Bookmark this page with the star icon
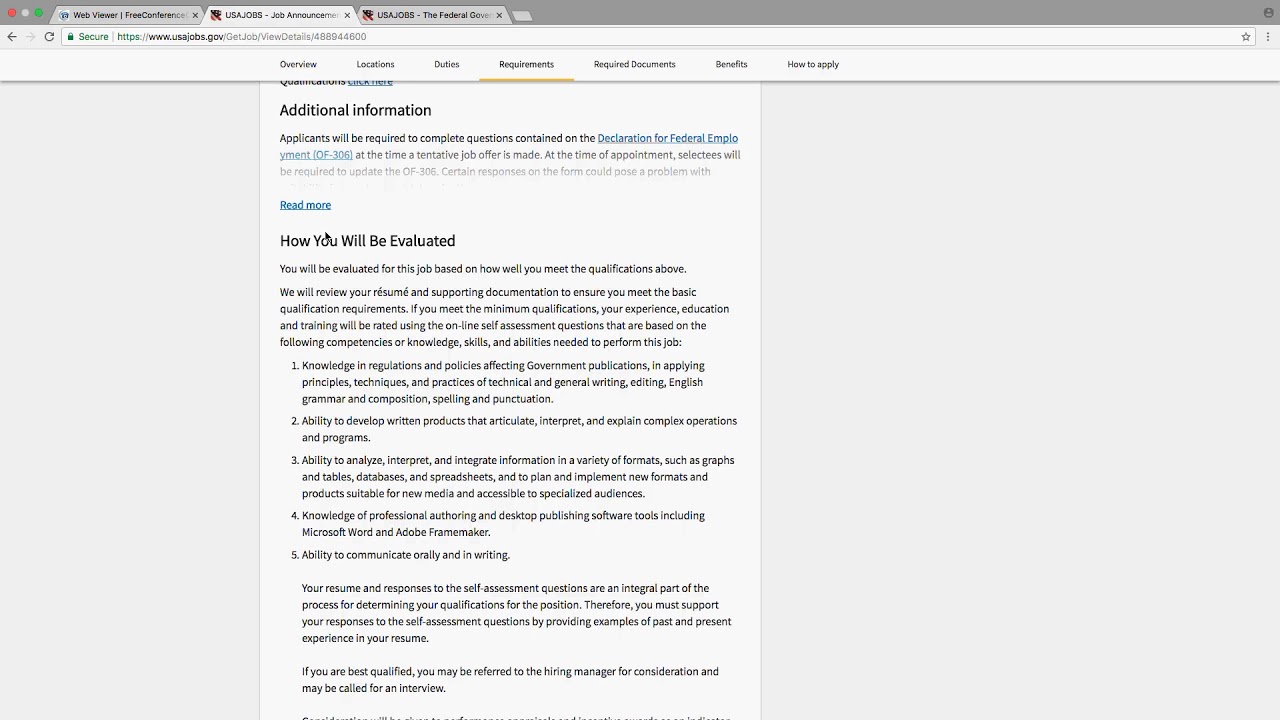Viewport: 1280px width, 720px height. (1246, 37)
